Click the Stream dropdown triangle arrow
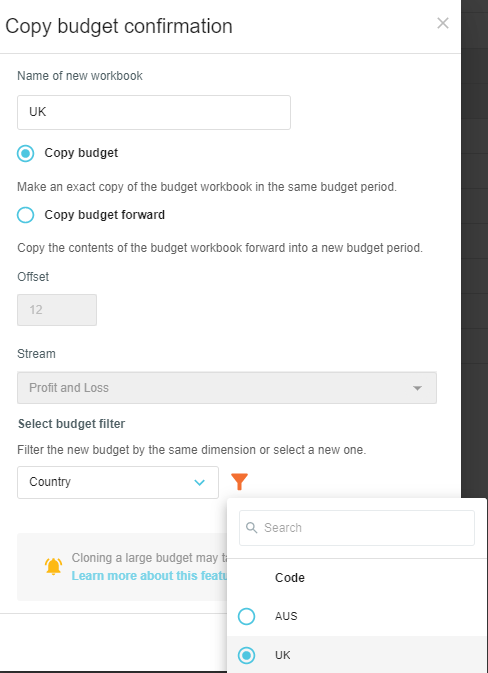 [417, 388]
